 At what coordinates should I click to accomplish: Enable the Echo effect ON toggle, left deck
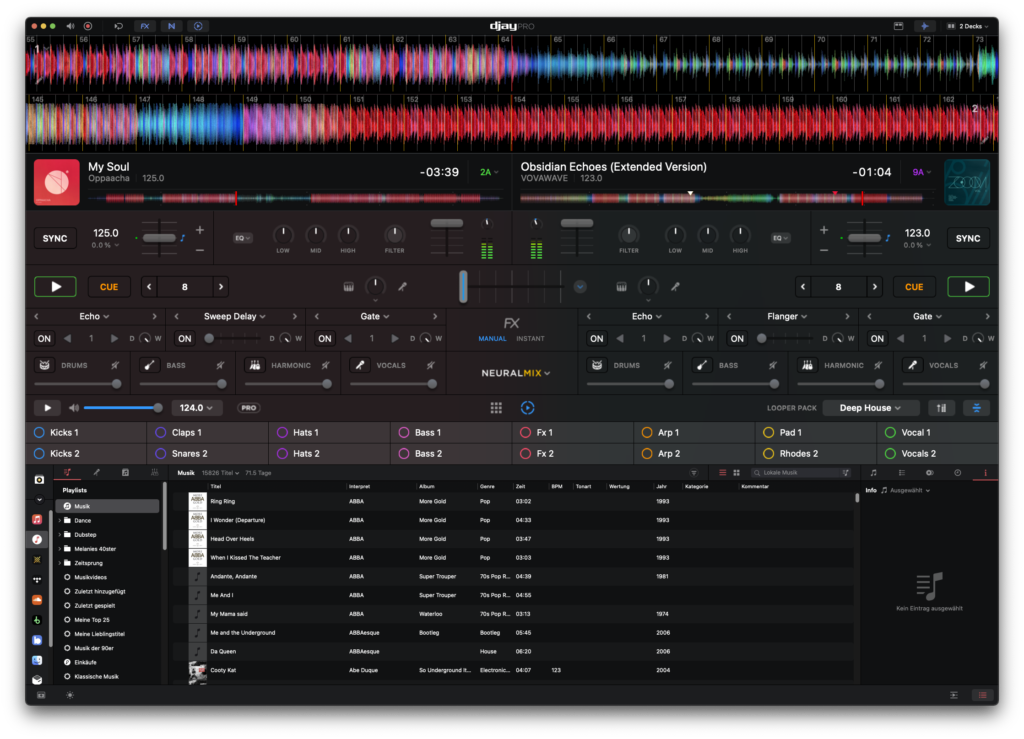[x=42, y=338]
